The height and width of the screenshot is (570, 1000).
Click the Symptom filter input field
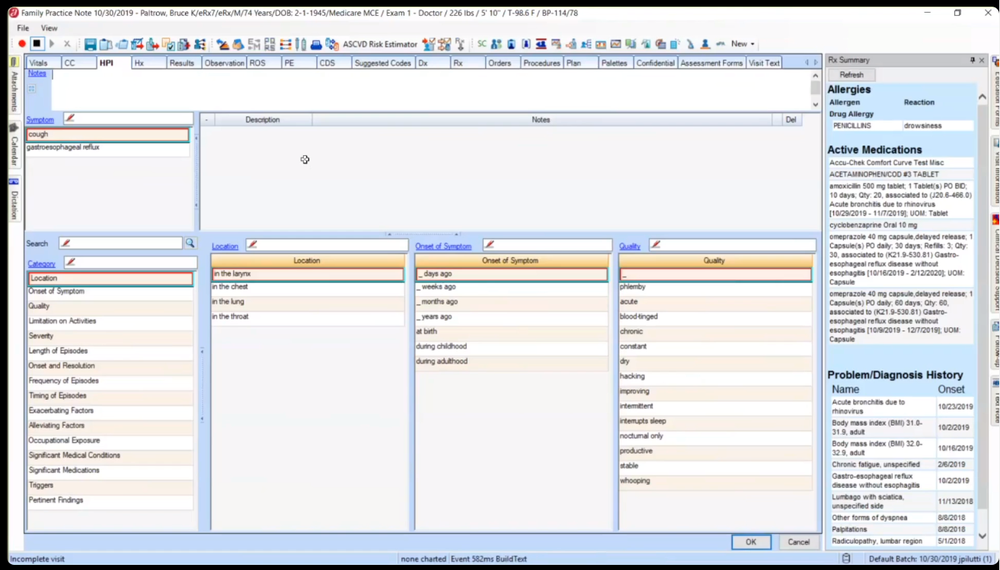coord(130,119)
